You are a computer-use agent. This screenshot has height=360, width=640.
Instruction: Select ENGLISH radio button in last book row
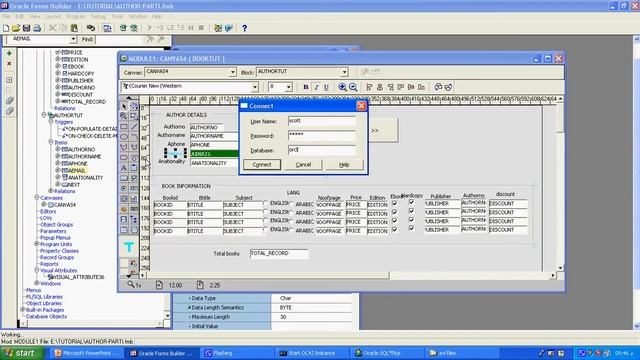coord(266,229)
